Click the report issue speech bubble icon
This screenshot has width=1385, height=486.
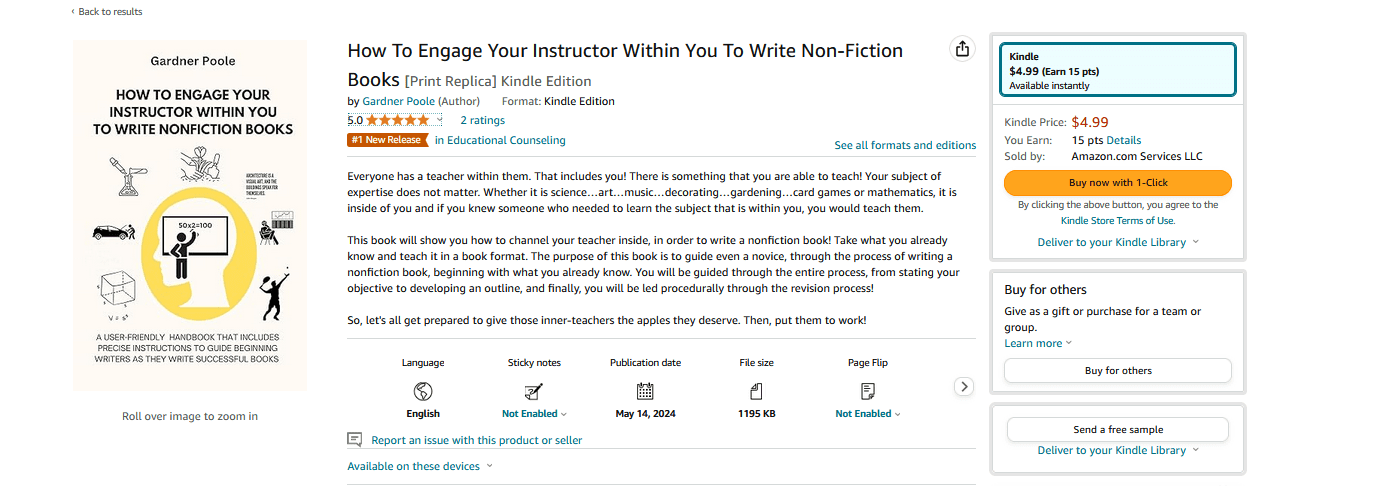[354, 440]
